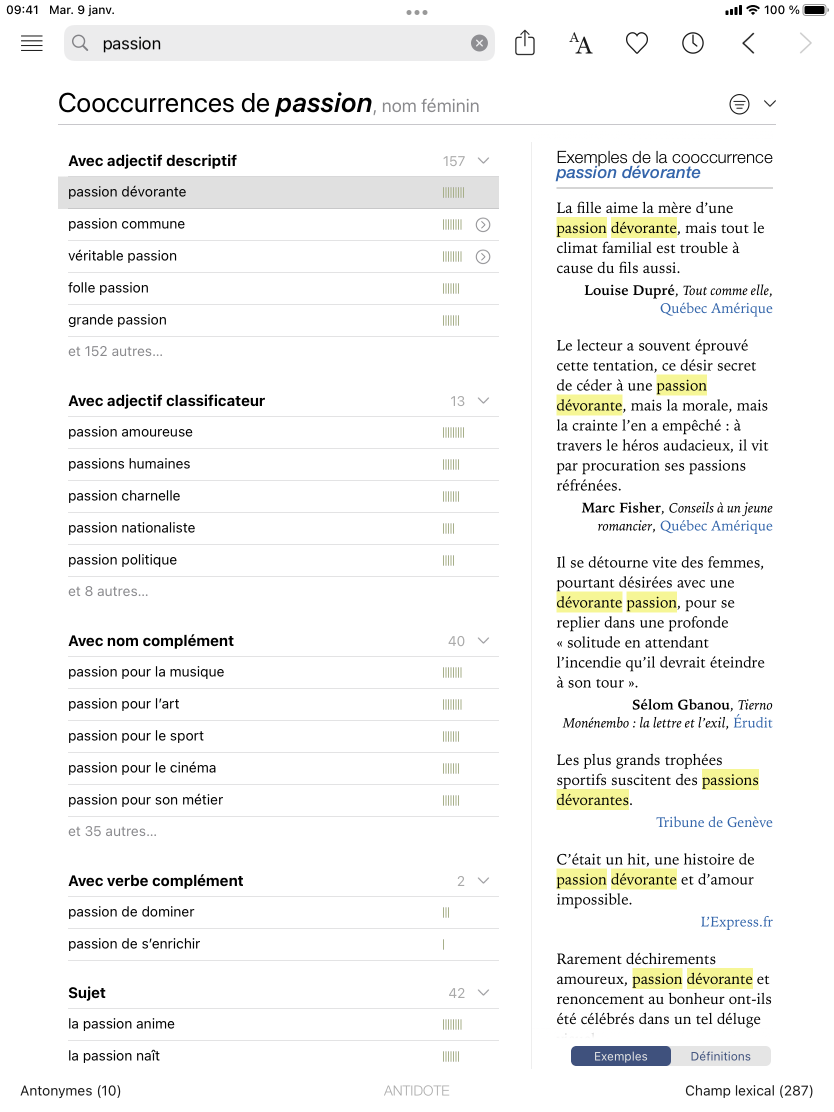Screen dimensions: 834x1112
Task: Open the Tribune de Genève source link
Action: (x=714, y=822)
